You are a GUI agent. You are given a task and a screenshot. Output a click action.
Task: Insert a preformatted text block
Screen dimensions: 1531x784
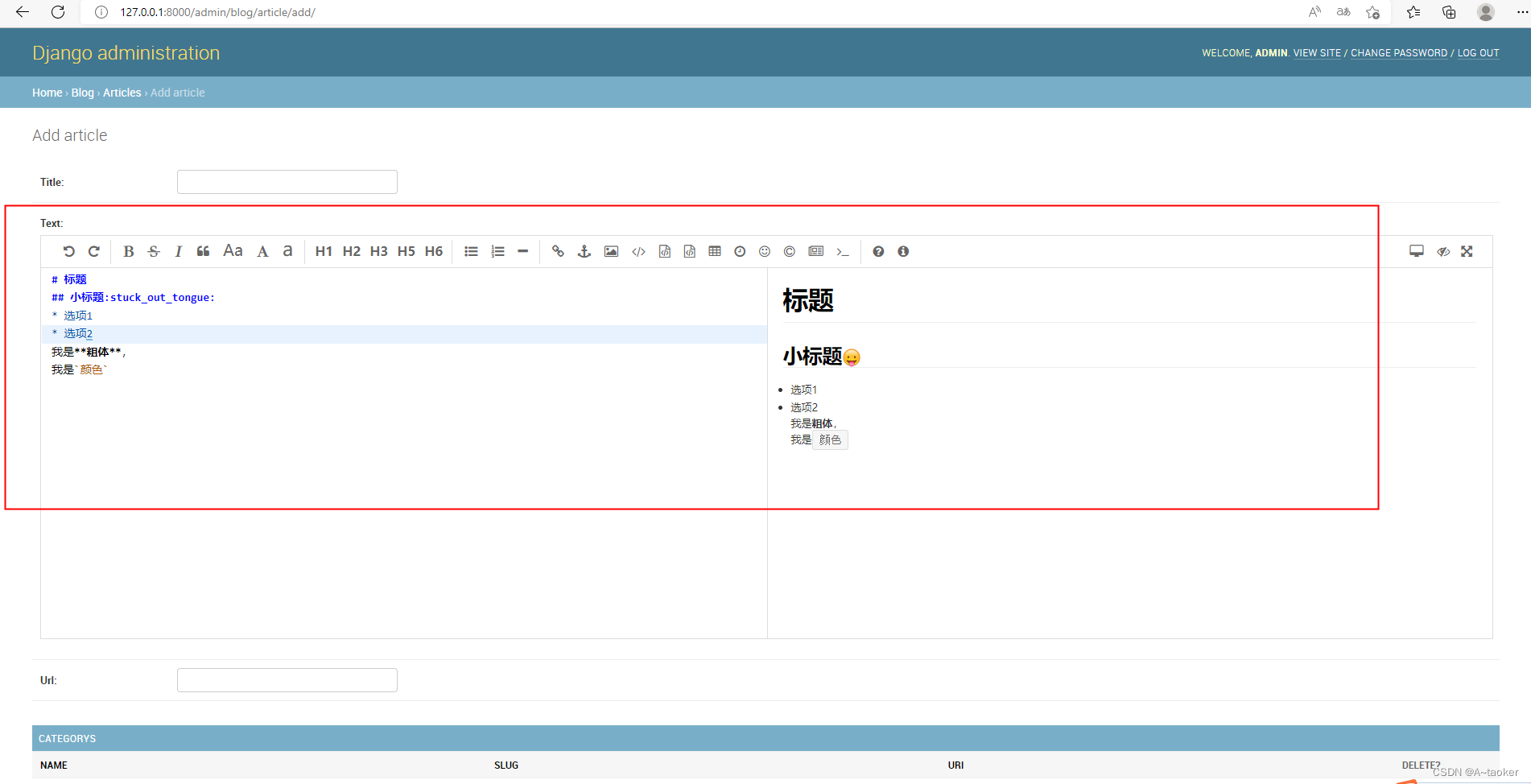(665, 251)
